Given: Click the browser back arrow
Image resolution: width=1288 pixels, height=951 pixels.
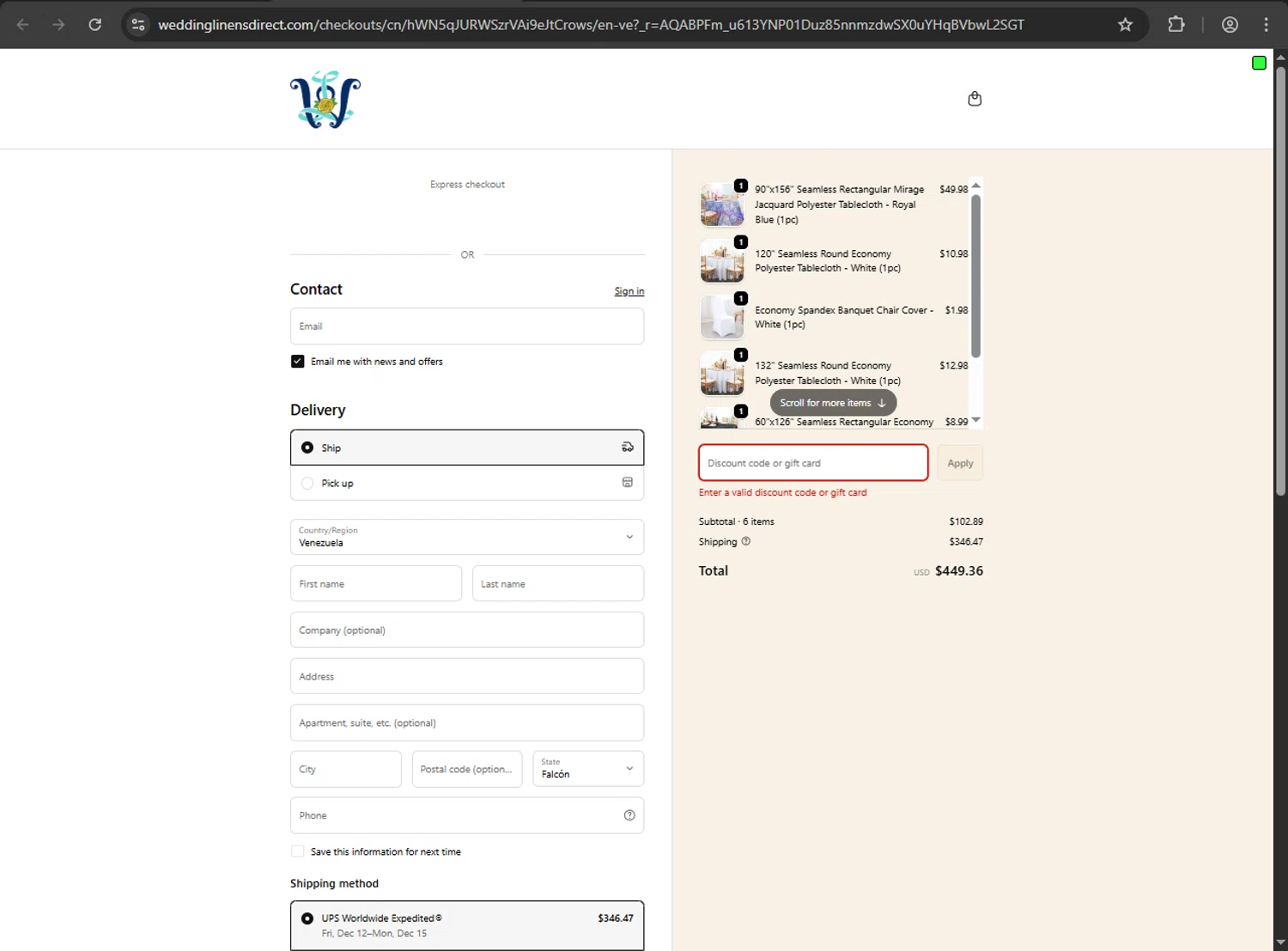Looking at the screenshot, I should (23, 25).
